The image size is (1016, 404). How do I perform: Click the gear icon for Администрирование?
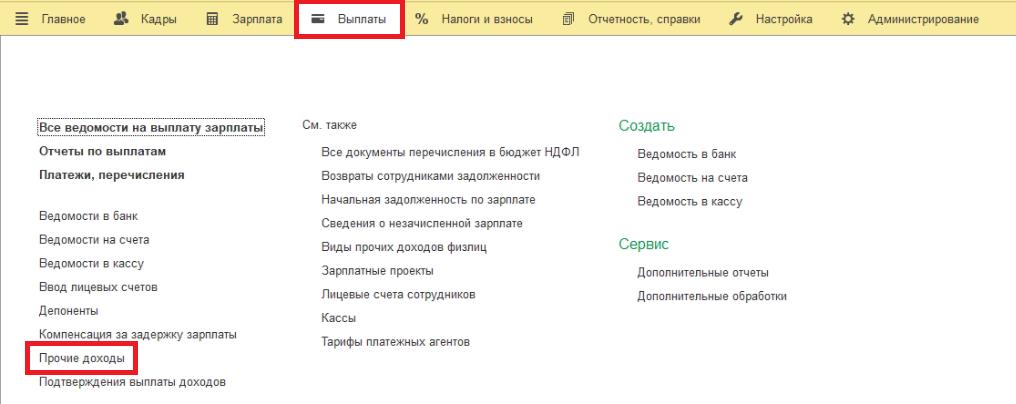(849, 20)
